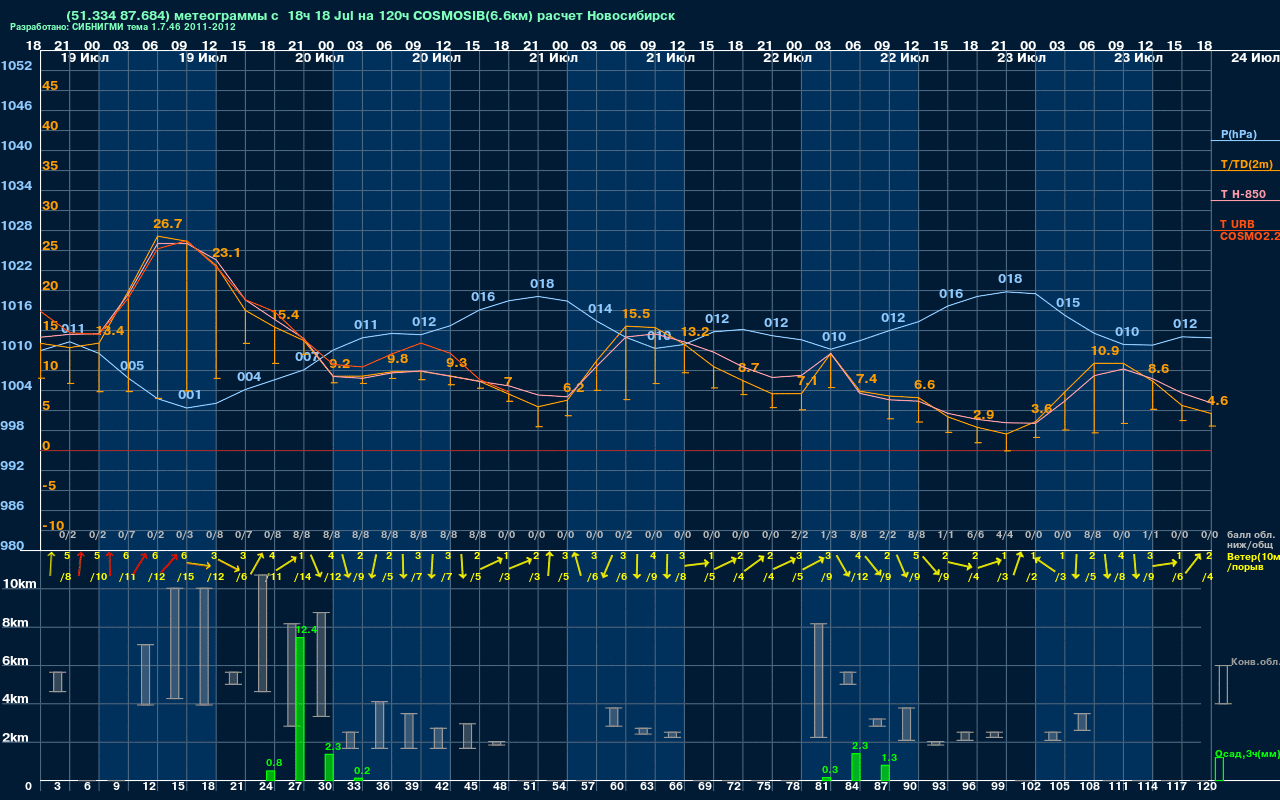Click the 12.4 precipitation value

pos(306,630)
